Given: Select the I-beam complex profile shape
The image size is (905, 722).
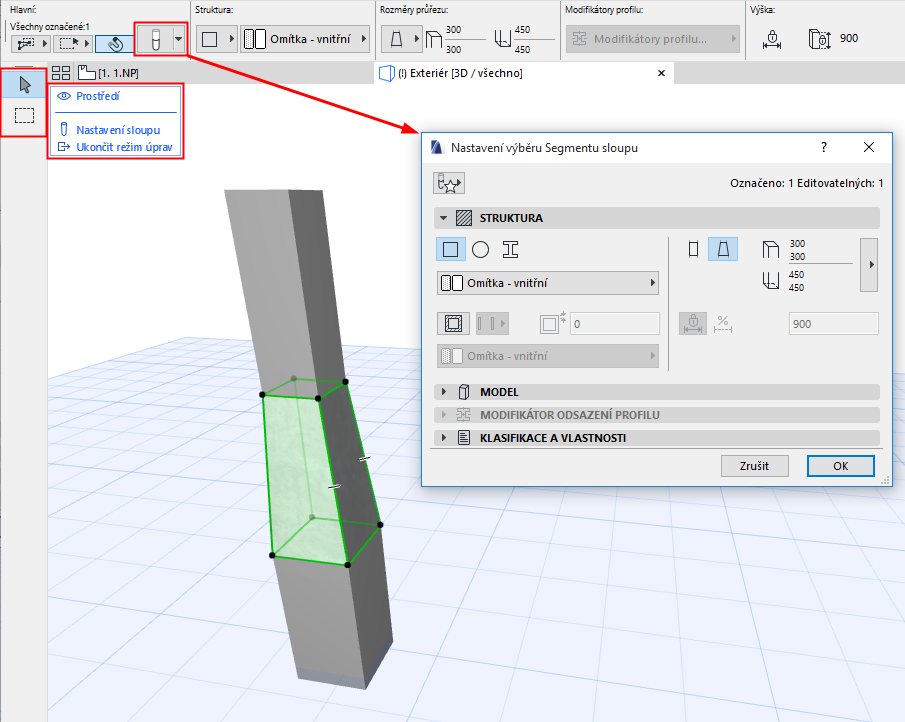Looking at the screenshot, I should 510,249.
